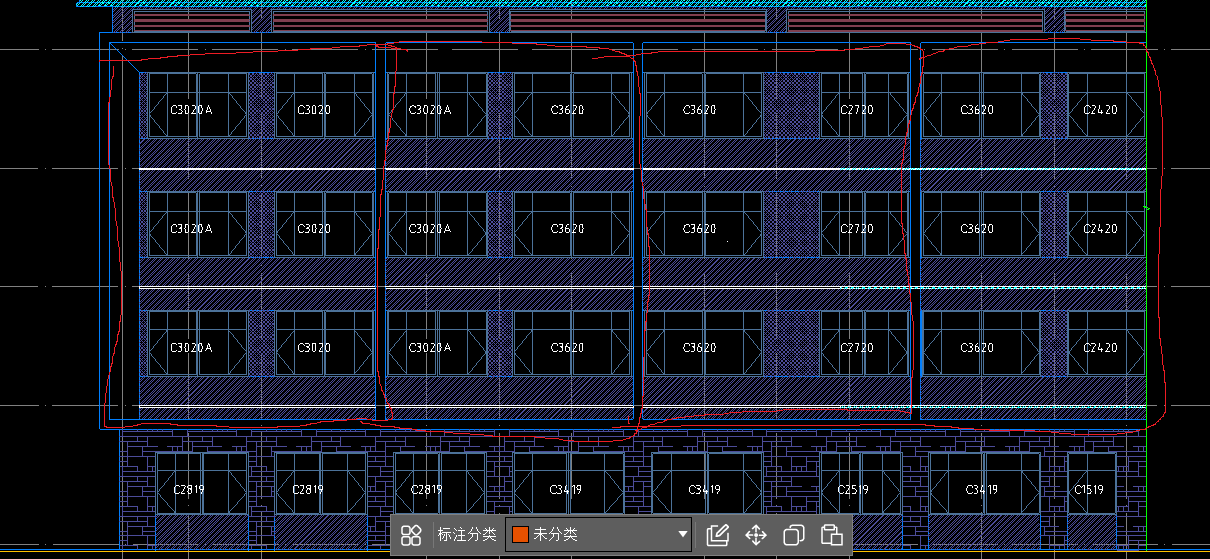Select the C1519 window label

(x=1089, y=490)
